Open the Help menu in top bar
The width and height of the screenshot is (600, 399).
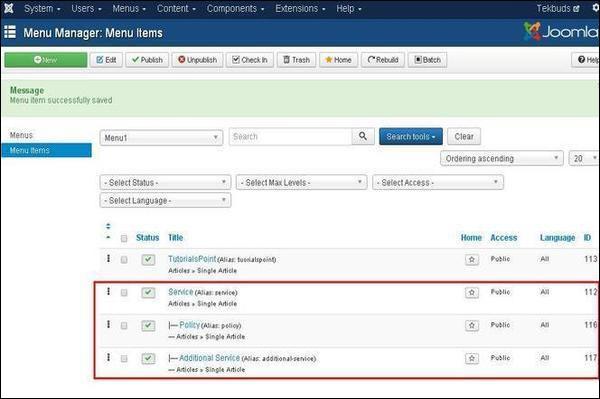[349, 8]
